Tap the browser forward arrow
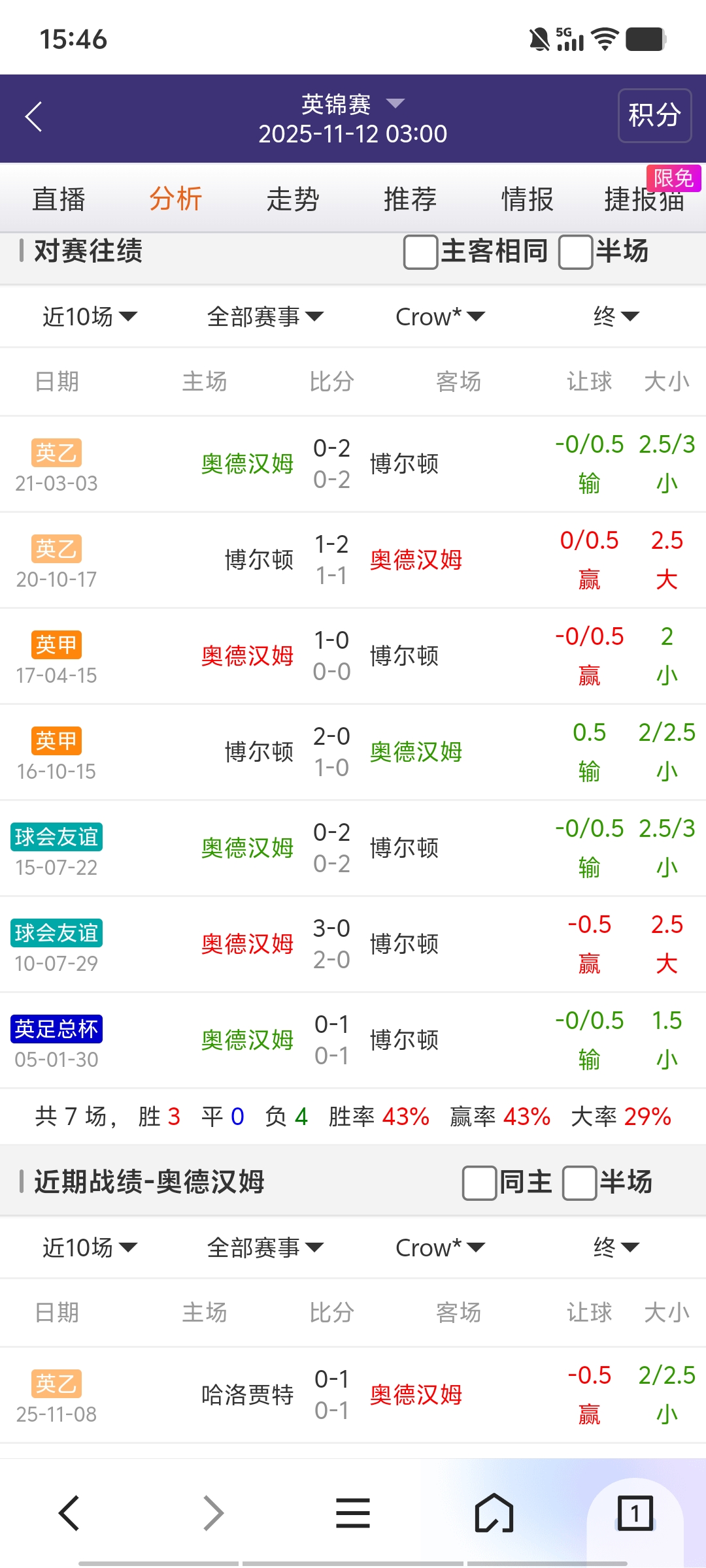This screenshot has height=1568, width=706. [213, 1513]
